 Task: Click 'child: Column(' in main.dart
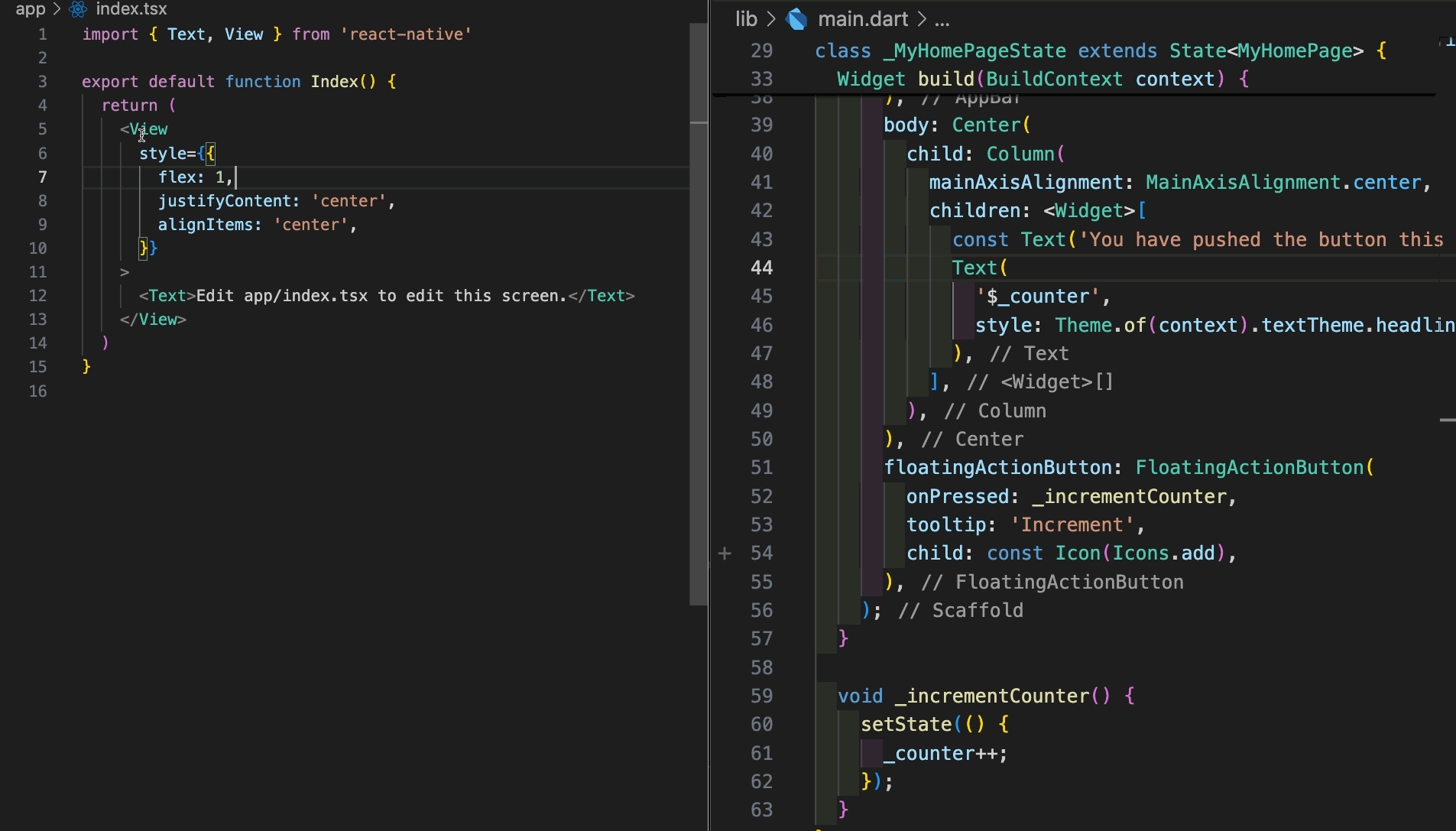click(986, 154)
